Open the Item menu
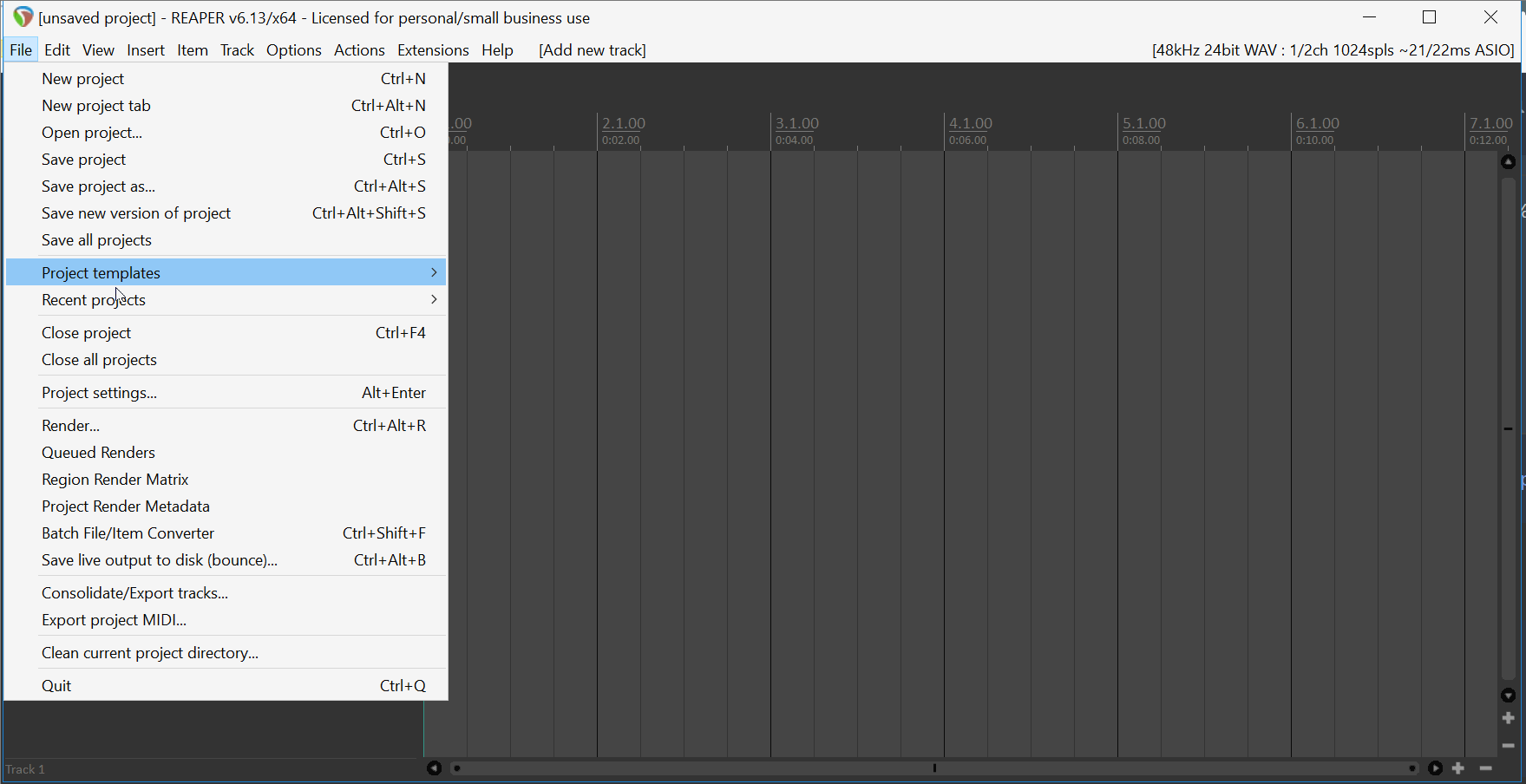This screenshot has height=784, width=1526. [x=193, y=49]
